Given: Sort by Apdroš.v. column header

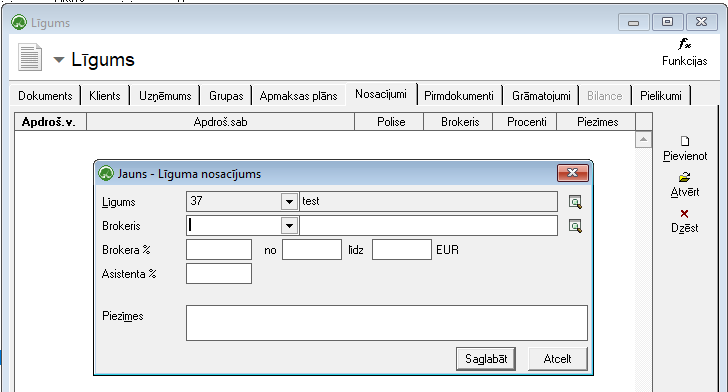Looking at the screenshot, I should click(x=51, y=122).
